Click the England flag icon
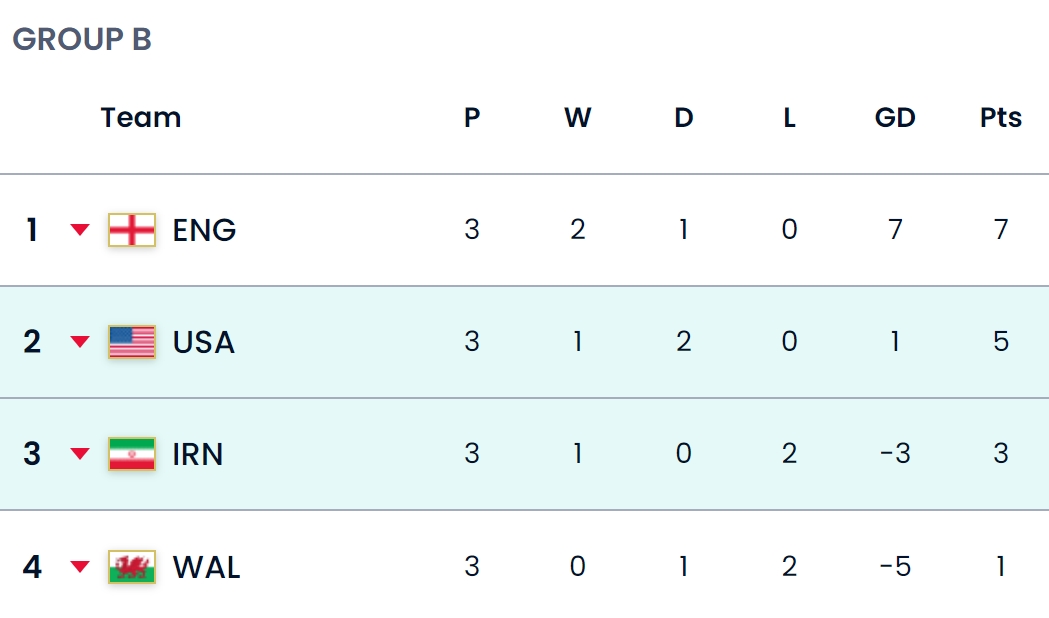Viewport: 1049px width, 618px height. click(x=132, y=230)
